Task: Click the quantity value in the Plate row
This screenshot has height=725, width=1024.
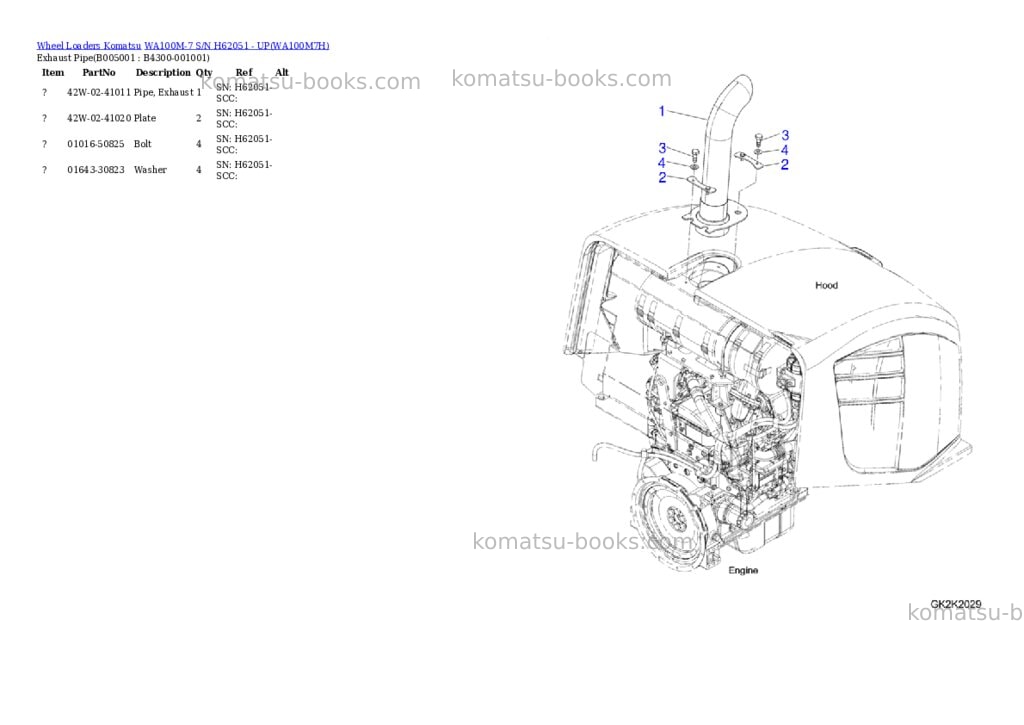Action: [x=199, y=118]
